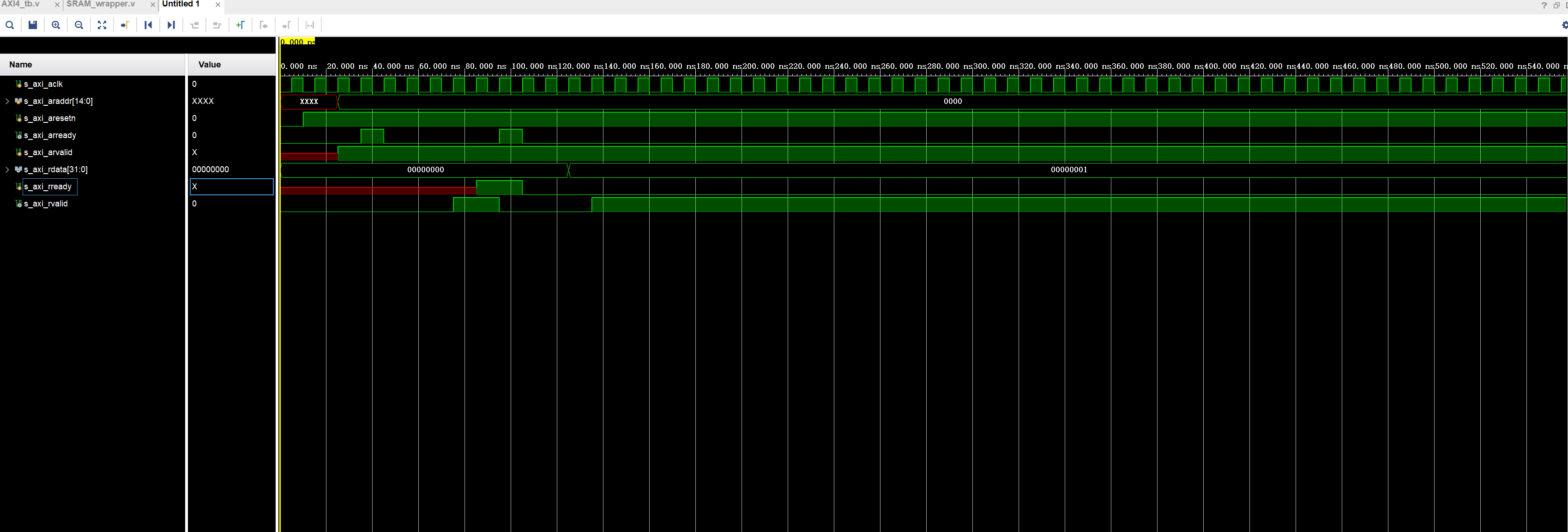Zoom in on the waveform
This screenshot has width=1568, height=532.
pyautogui.click(x=55, y=25)
